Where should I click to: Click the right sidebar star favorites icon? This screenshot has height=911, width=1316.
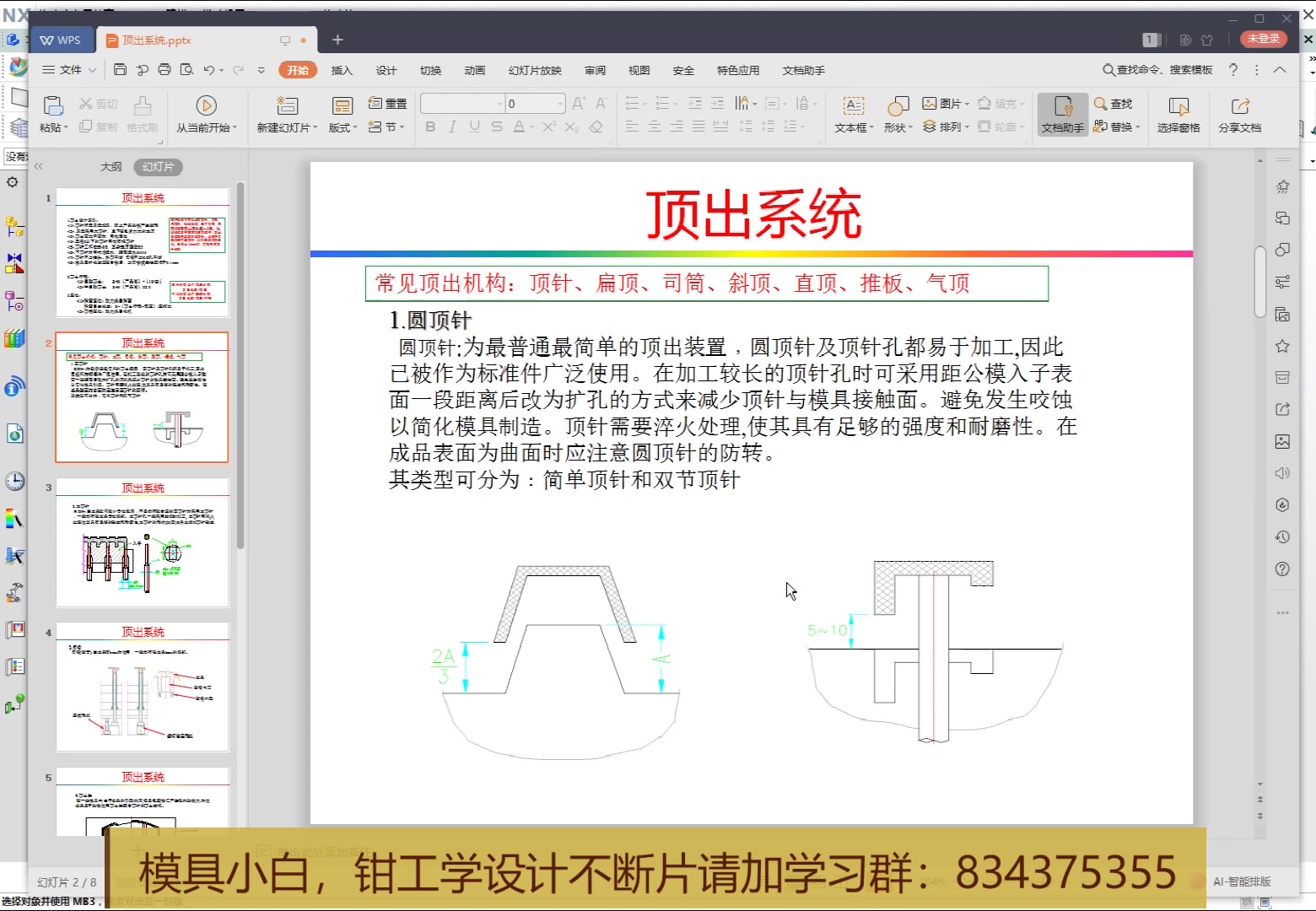click(x=1282, y=346)
